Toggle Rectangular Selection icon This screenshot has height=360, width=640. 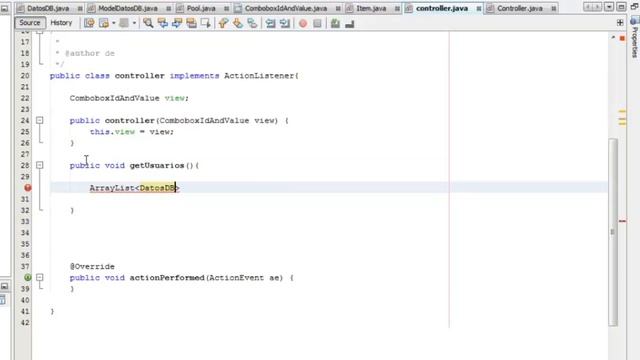(x=206, y=23)
